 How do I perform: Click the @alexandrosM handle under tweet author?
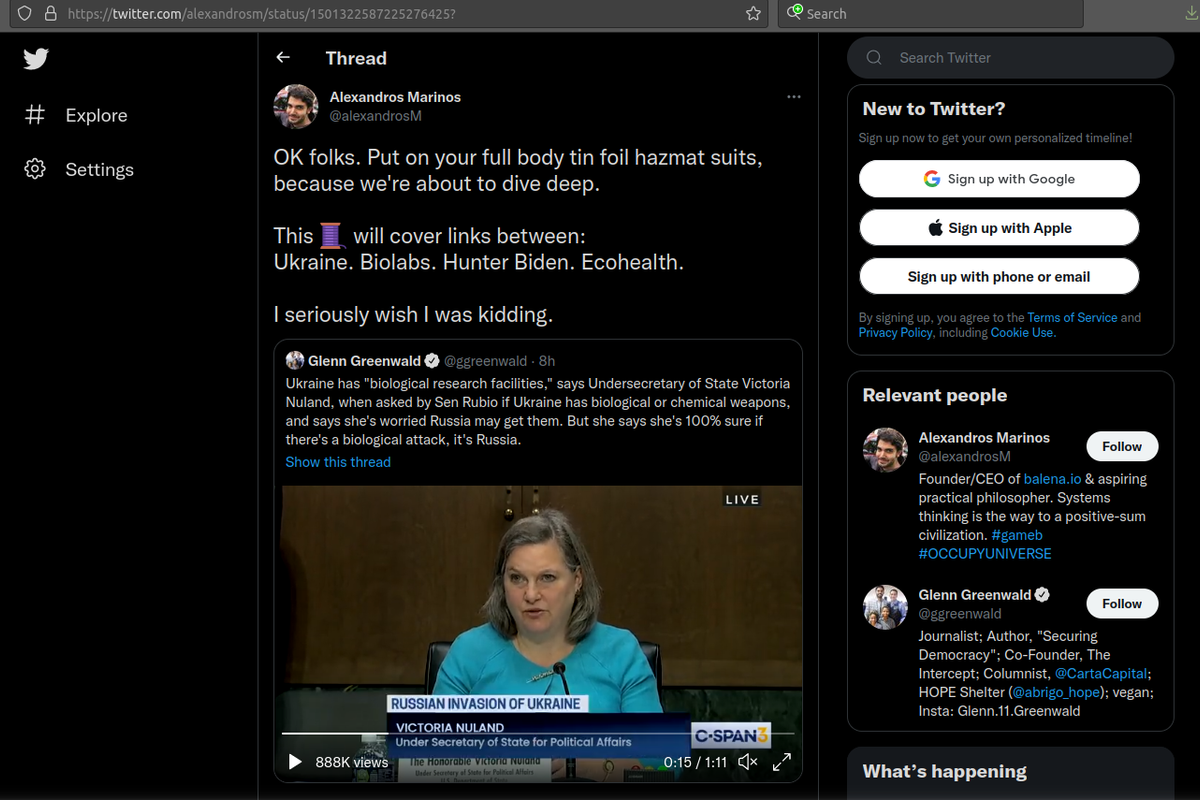coord(376,116)
